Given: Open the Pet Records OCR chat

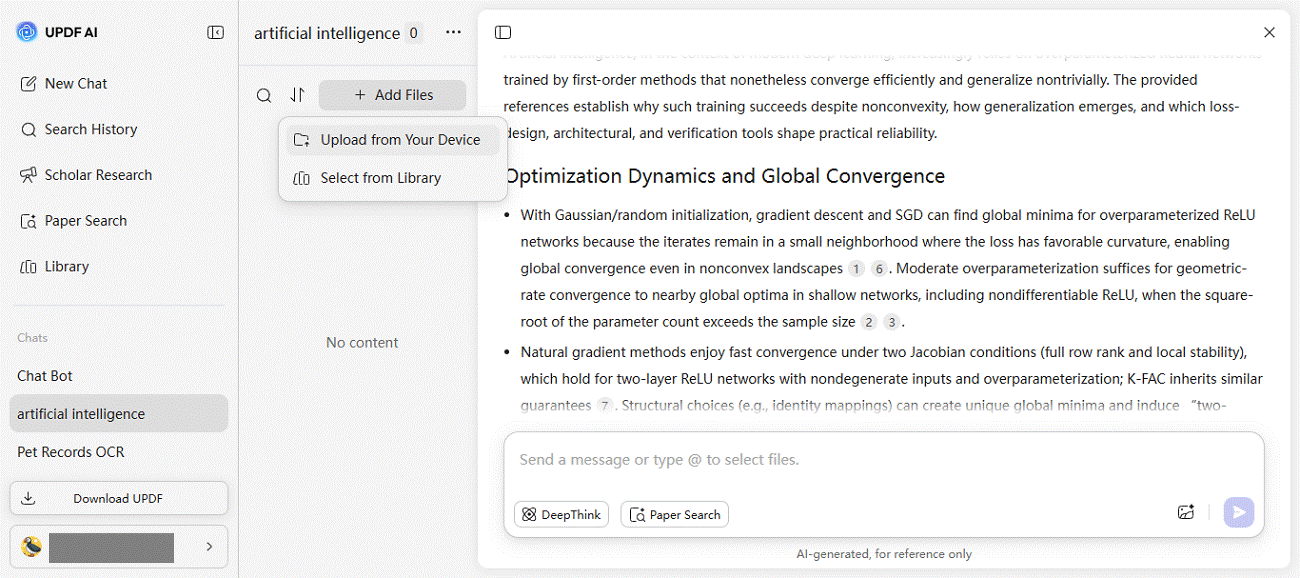Looking at the screenshot, I should [x=71, y=452].
